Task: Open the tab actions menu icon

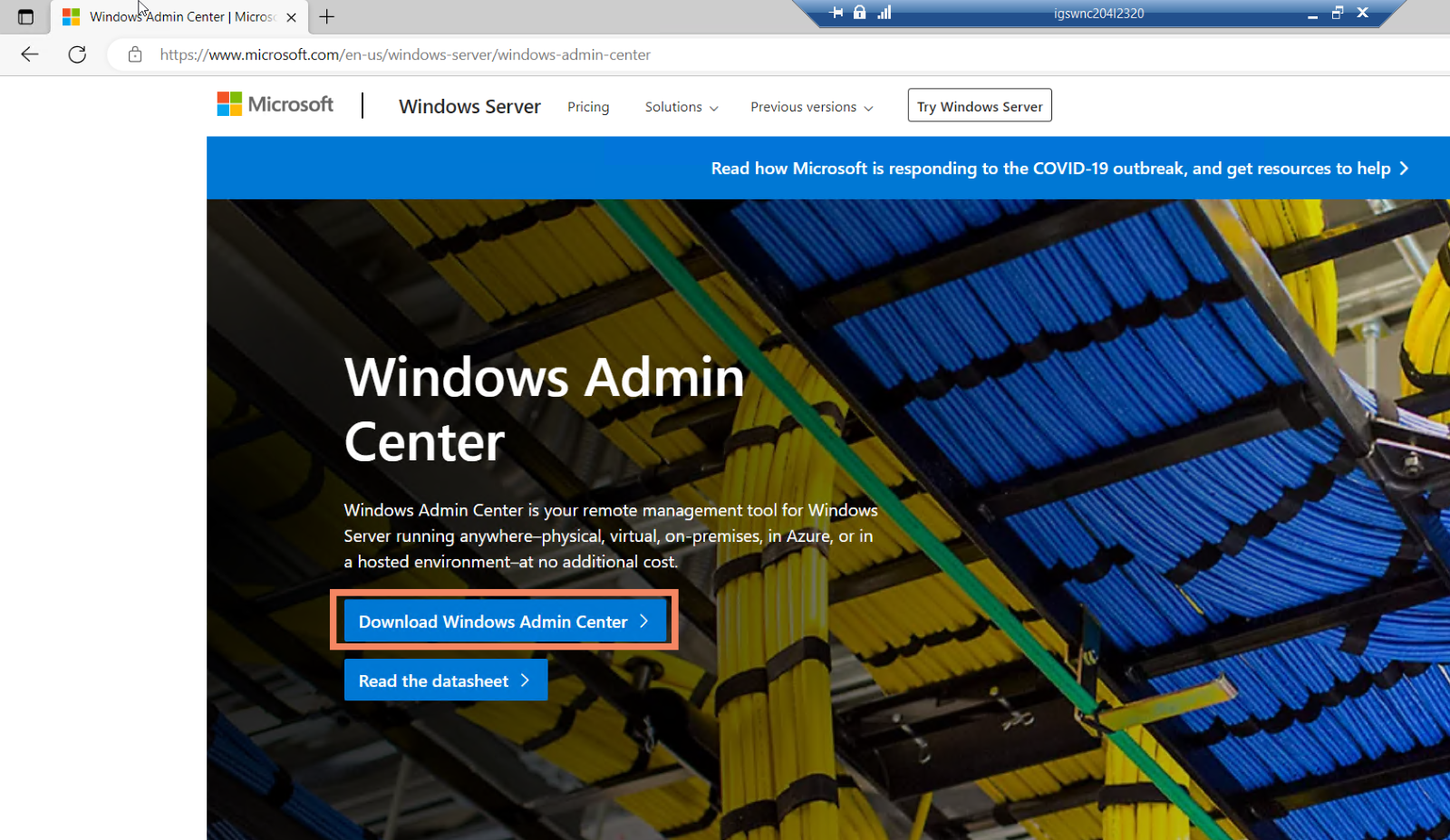Action: tap(25, 17)
